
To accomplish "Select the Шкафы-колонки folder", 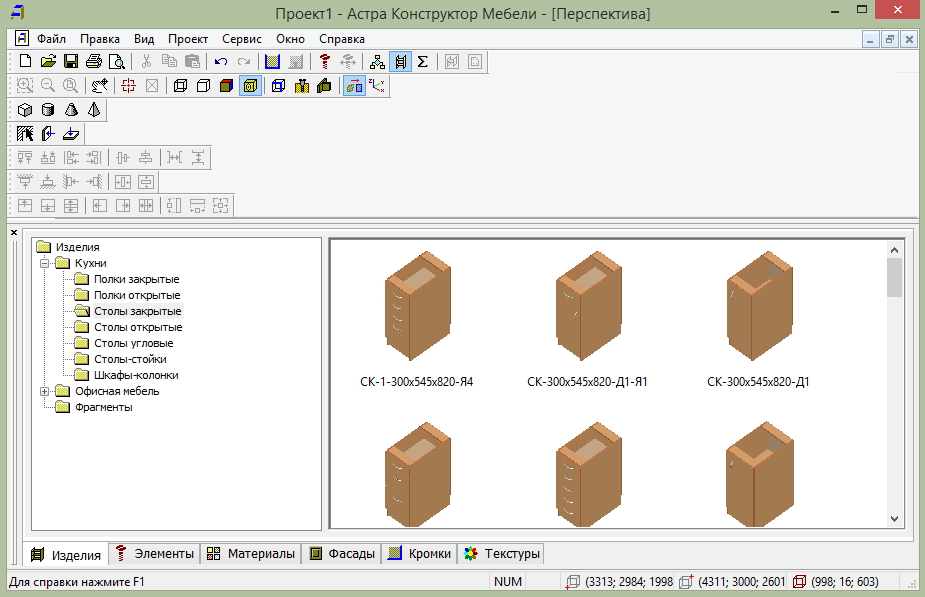I will [136, 375].
